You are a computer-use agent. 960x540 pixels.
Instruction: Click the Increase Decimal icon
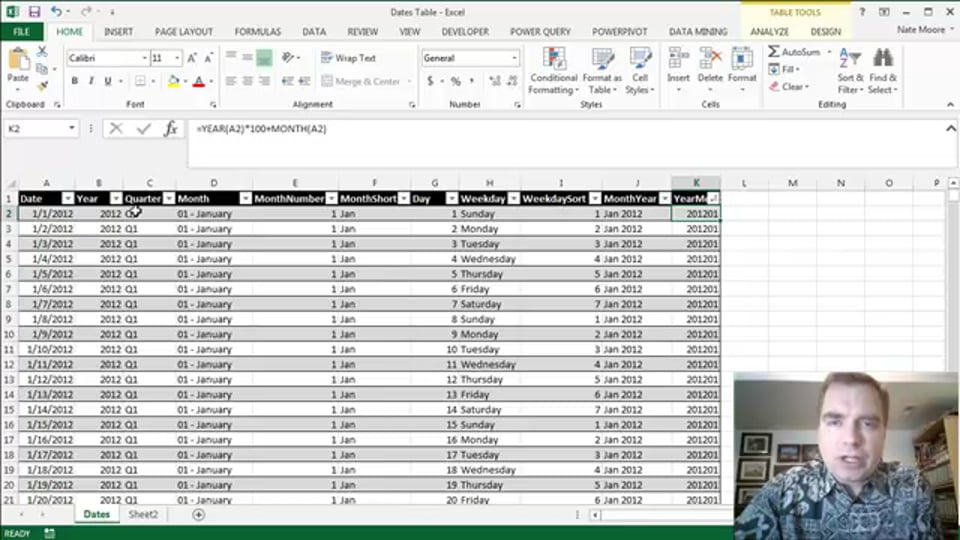495,81
